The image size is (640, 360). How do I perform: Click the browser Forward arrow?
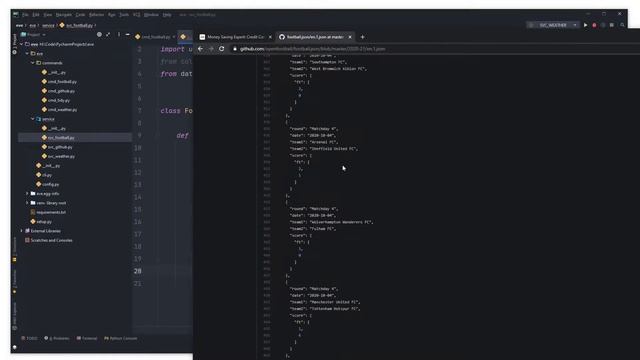click(211, 49)
